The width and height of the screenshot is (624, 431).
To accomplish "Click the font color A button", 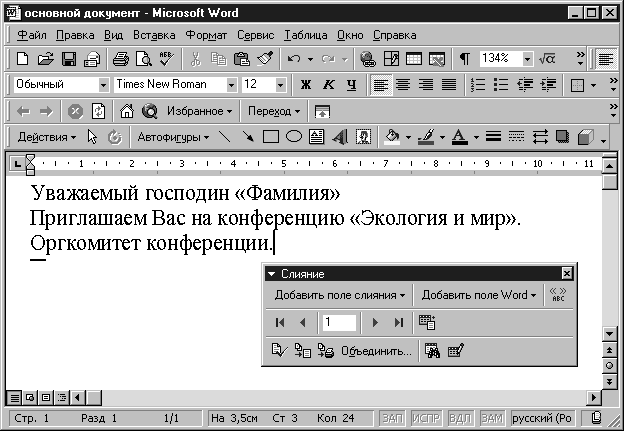I will (x=458, y=137).
